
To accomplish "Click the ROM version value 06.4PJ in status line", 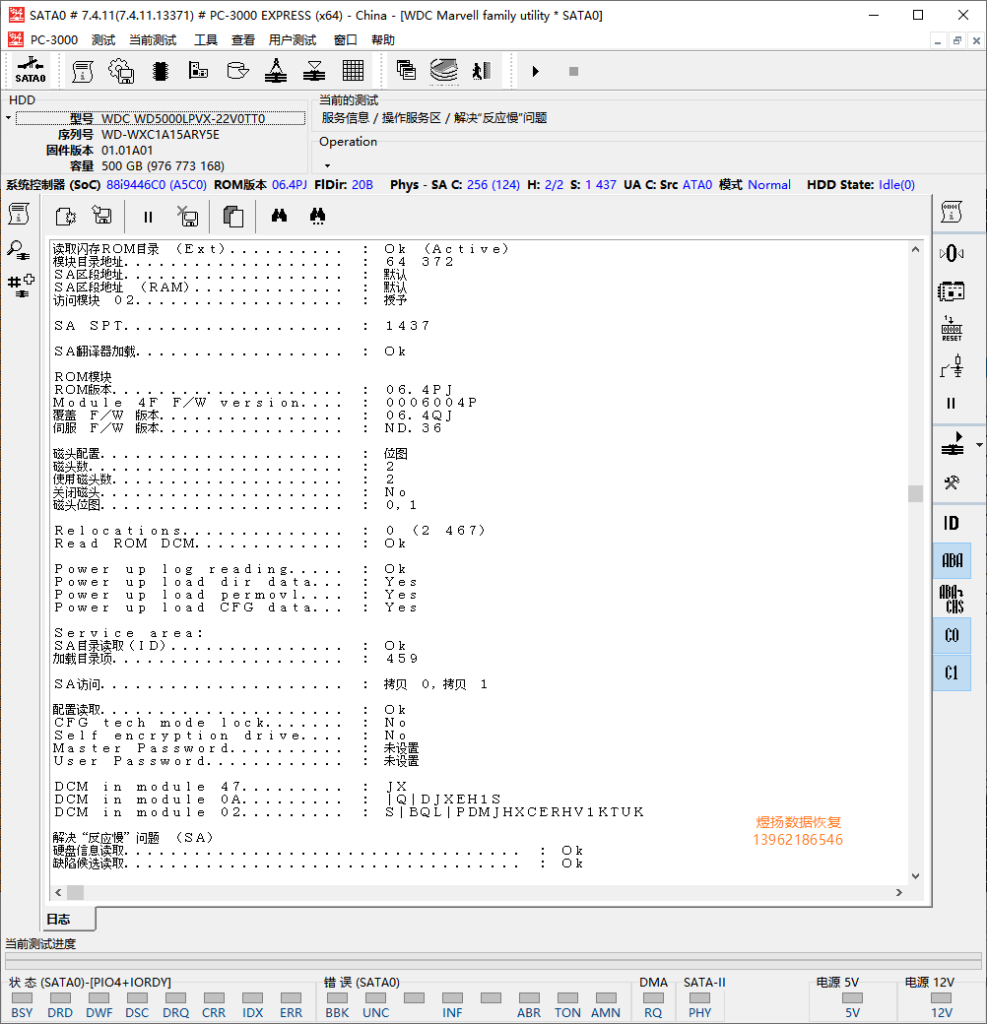I will 289,185.
